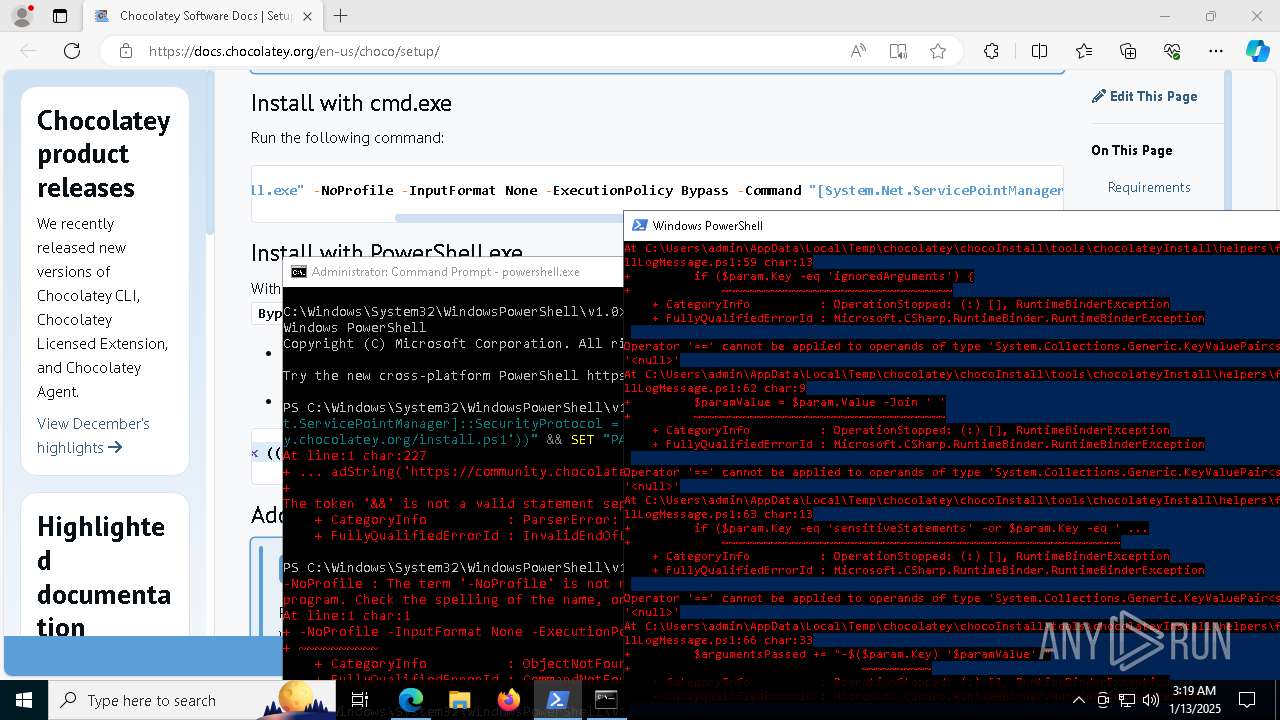Open Task View on taskbar
The width and height of the screenshot is (1280, 720).
[x=360, y=700]
